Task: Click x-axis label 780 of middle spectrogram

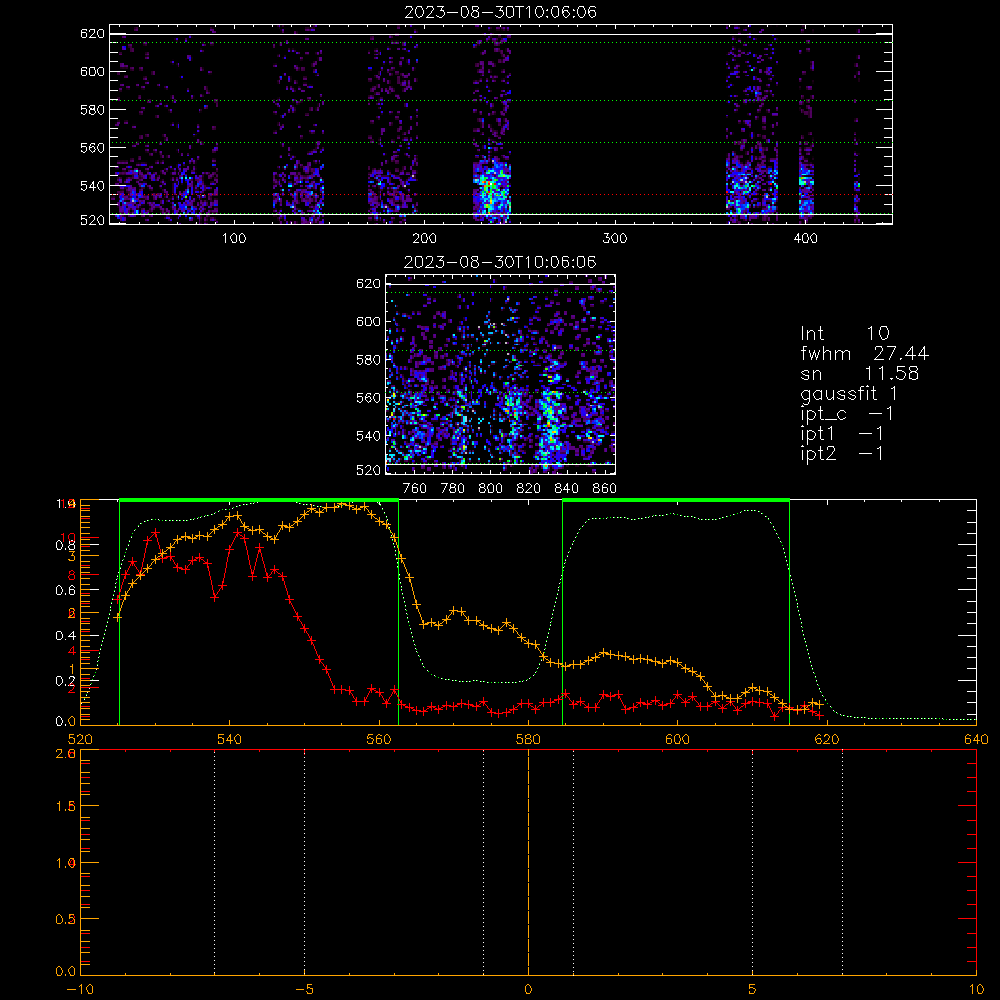Action: pyautogui.click(x=453, y=489)
